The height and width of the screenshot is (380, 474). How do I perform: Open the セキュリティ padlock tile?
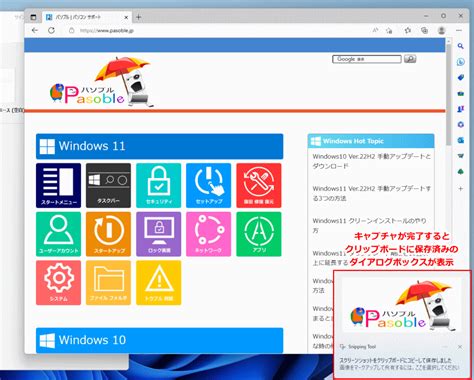(x=159, y=185)
